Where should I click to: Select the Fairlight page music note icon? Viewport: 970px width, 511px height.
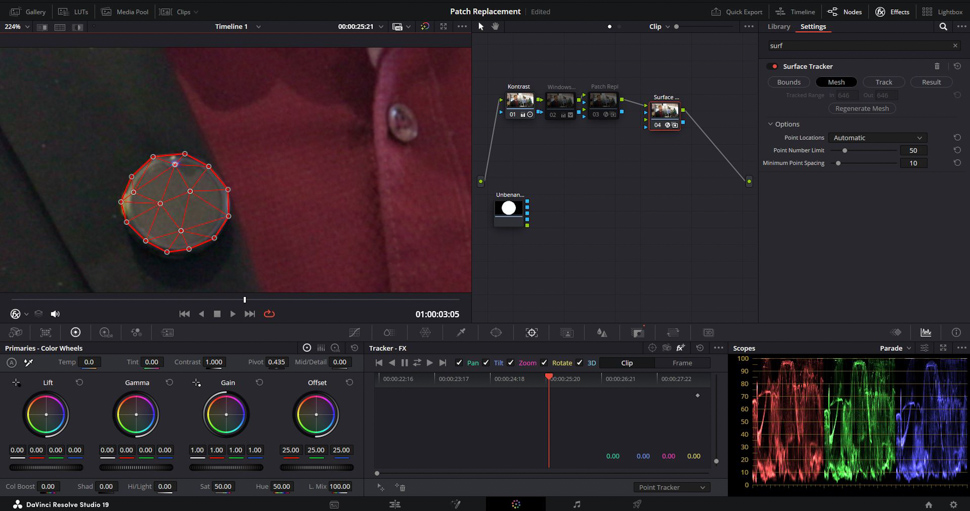[x=576, y=505]
